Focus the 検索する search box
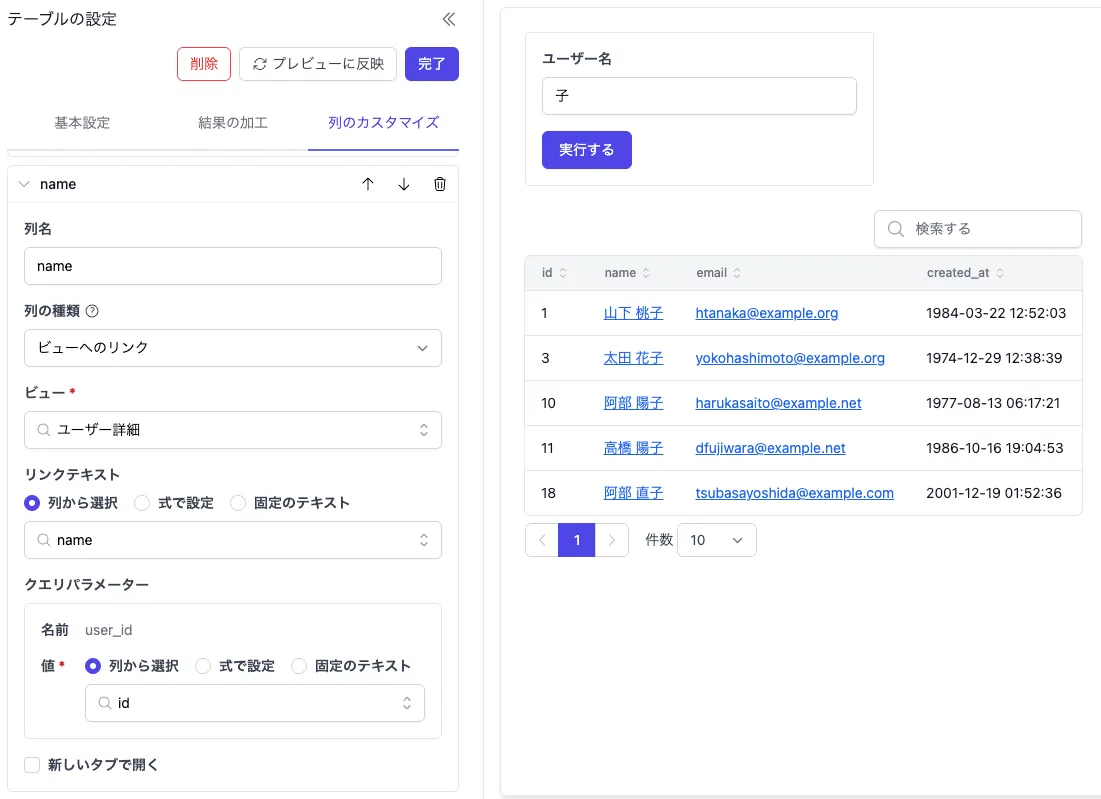1101x799 pixels. (977, 229)
